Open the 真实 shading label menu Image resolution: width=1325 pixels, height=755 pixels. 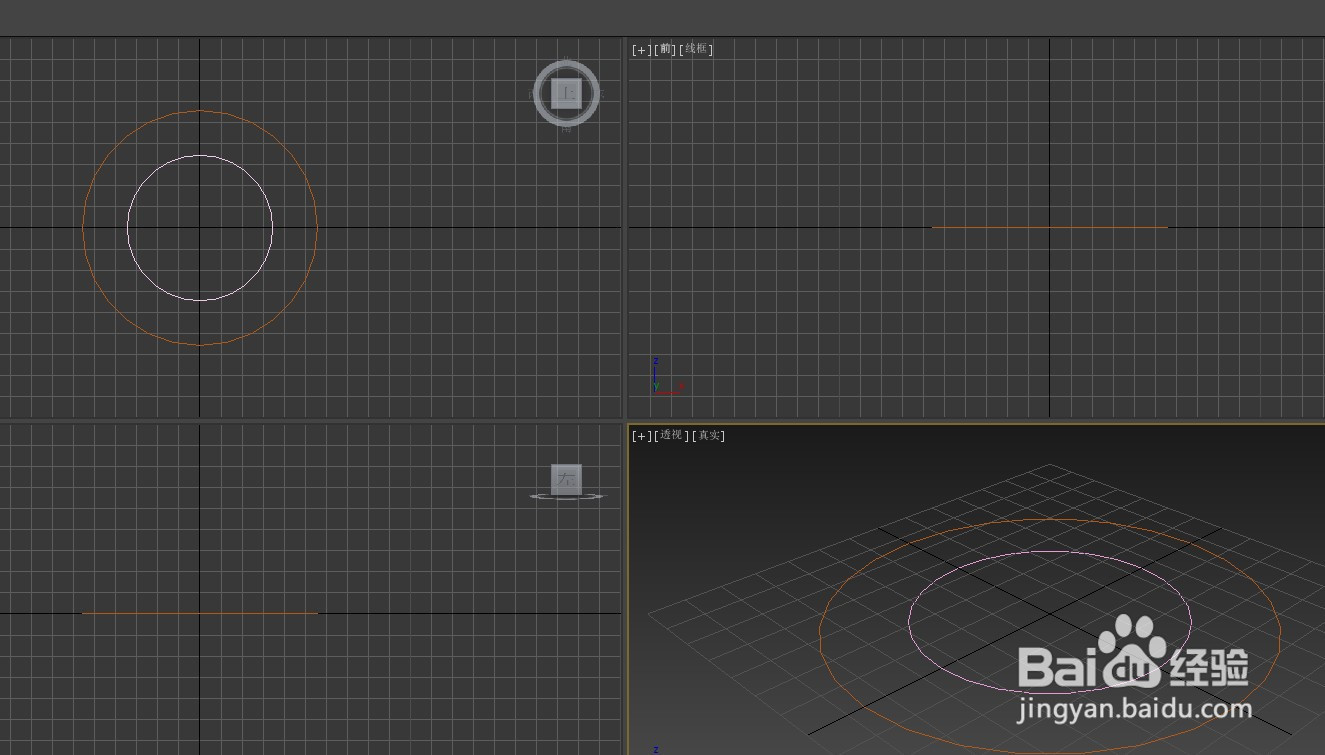click(x=709, y=435)
